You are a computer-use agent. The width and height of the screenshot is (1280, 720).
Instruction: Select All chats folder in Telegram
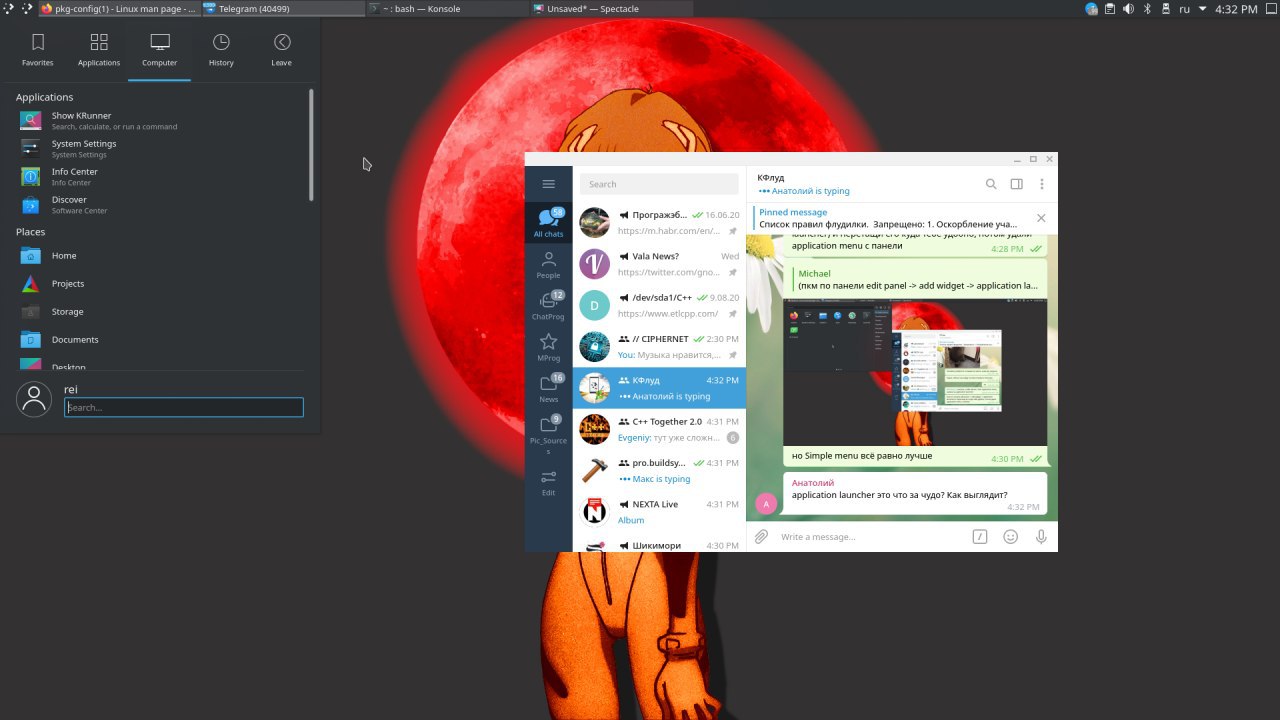pos(548,222)
